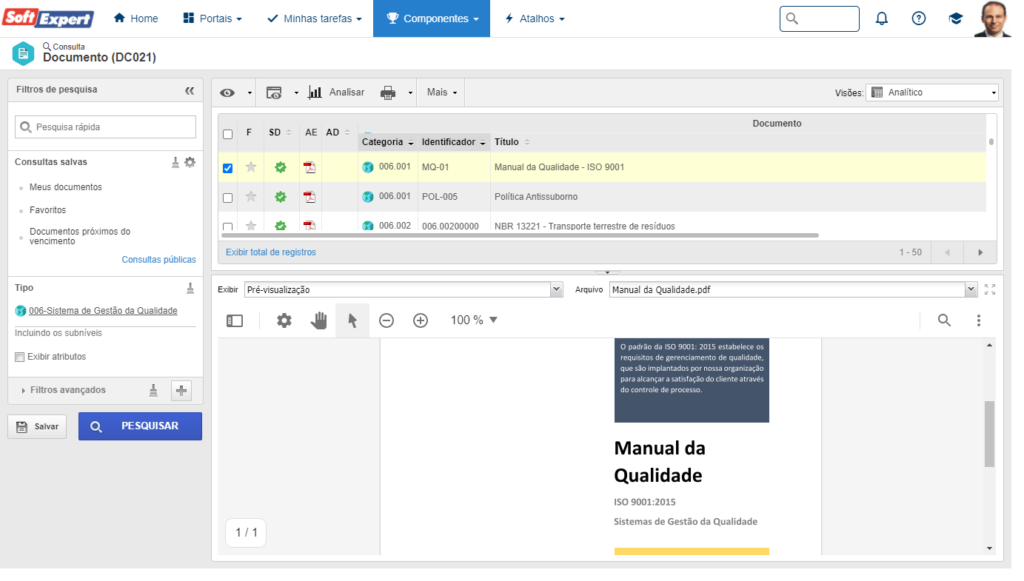Toggle the PDF sidebar panel icon
The height and width of the screenshot is (581, 1024).
235,321
